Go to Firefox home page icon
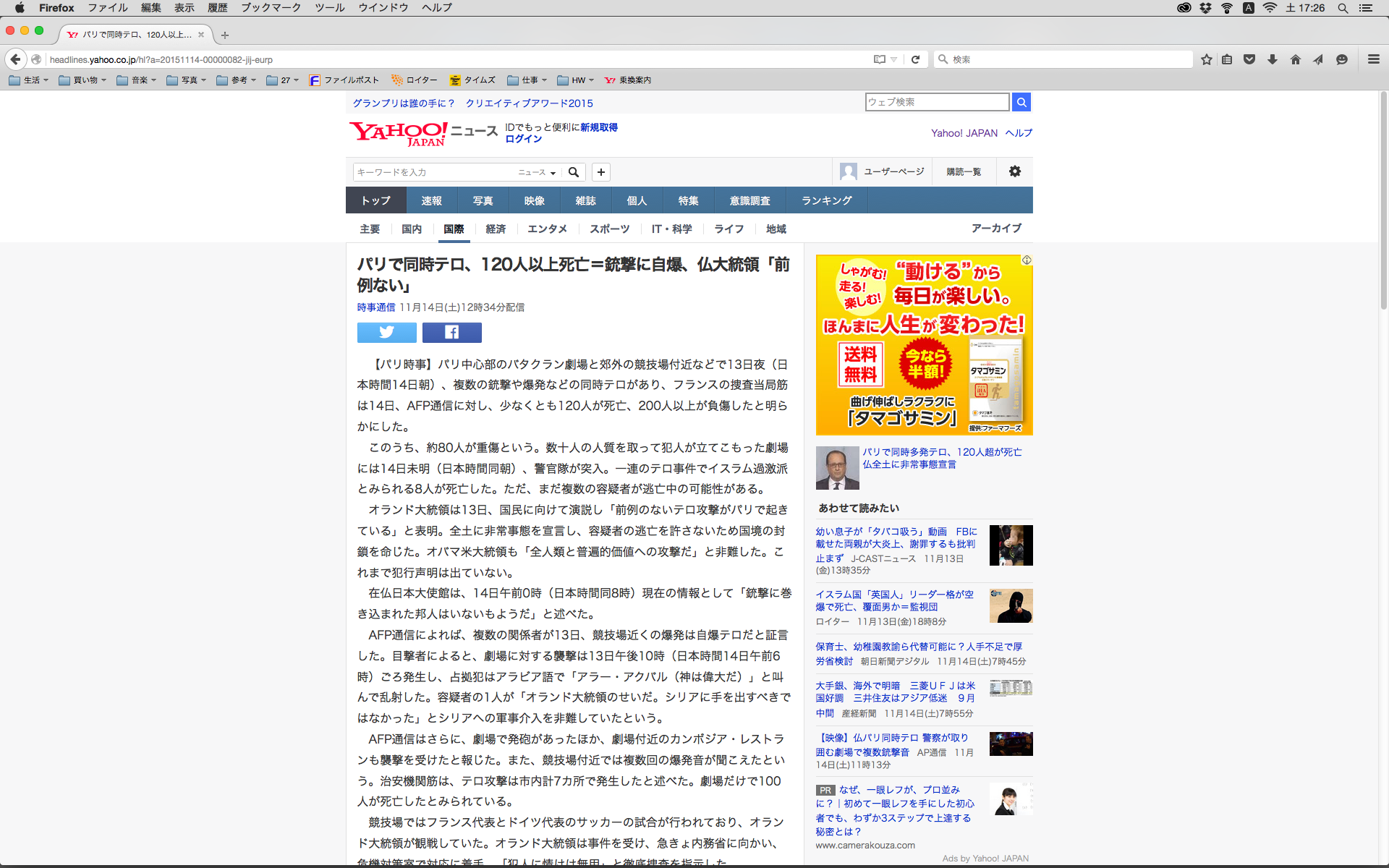This screenshot has width=1389, height=868. click(1295, 59)
